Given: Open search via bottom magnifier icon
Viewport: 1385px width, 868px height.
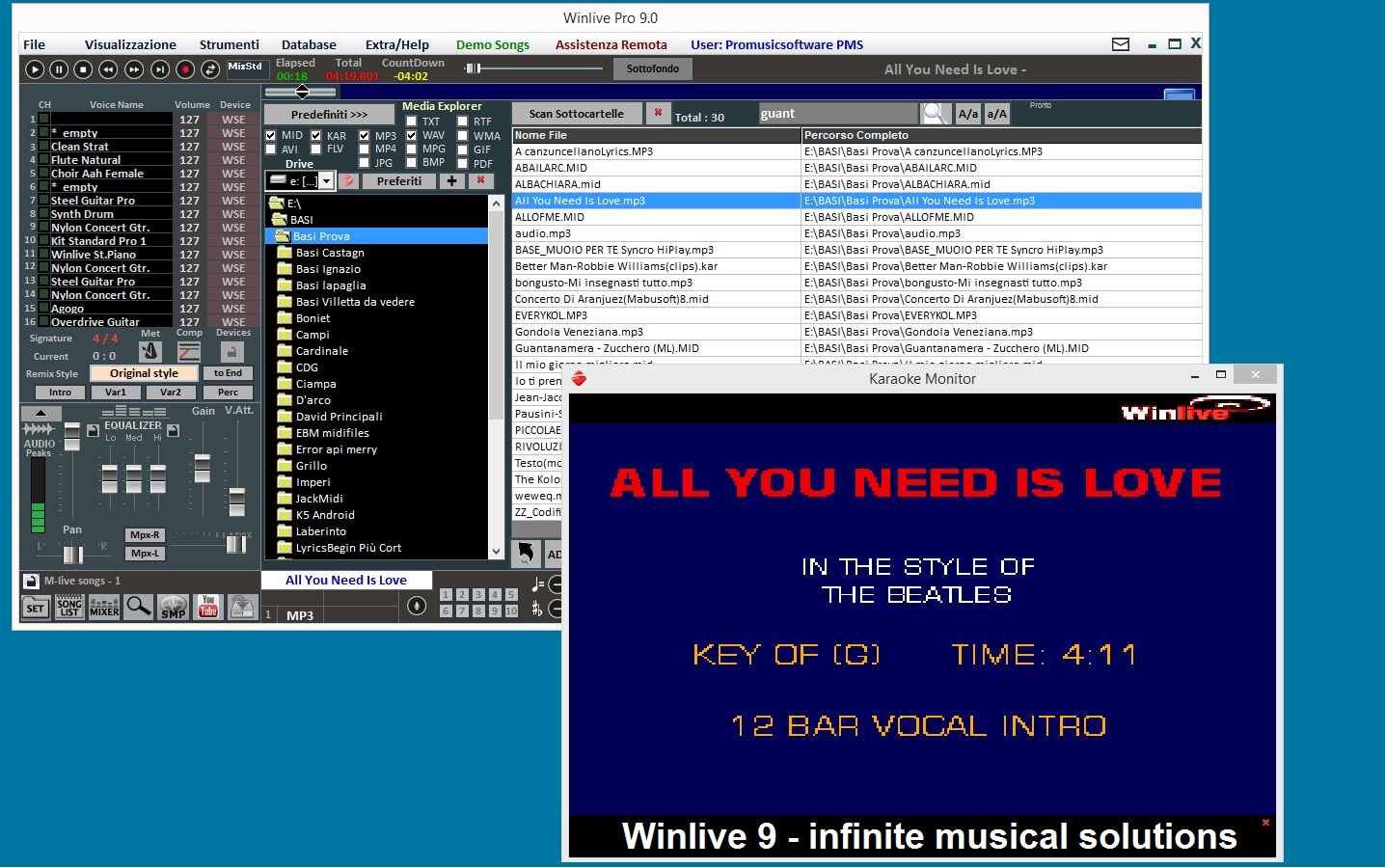Looking at the screenshot, I should [139, 607].
